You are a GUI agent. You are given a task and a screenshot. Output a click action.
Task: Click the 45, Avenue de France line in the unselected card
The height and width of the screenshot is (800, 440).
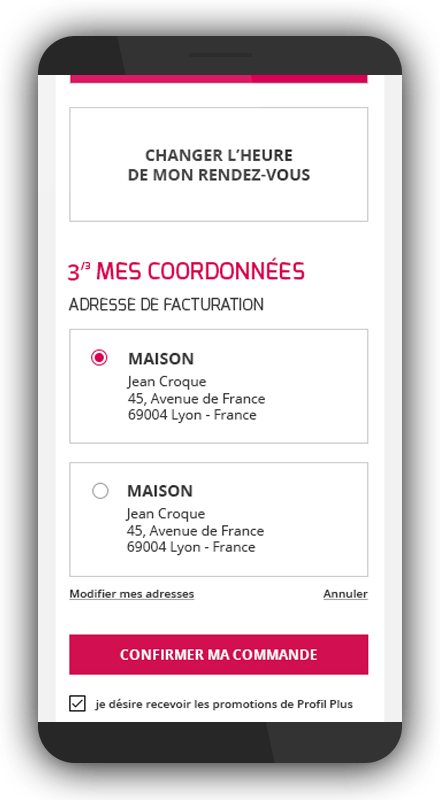pyautogui.click(x=195, y=531)
